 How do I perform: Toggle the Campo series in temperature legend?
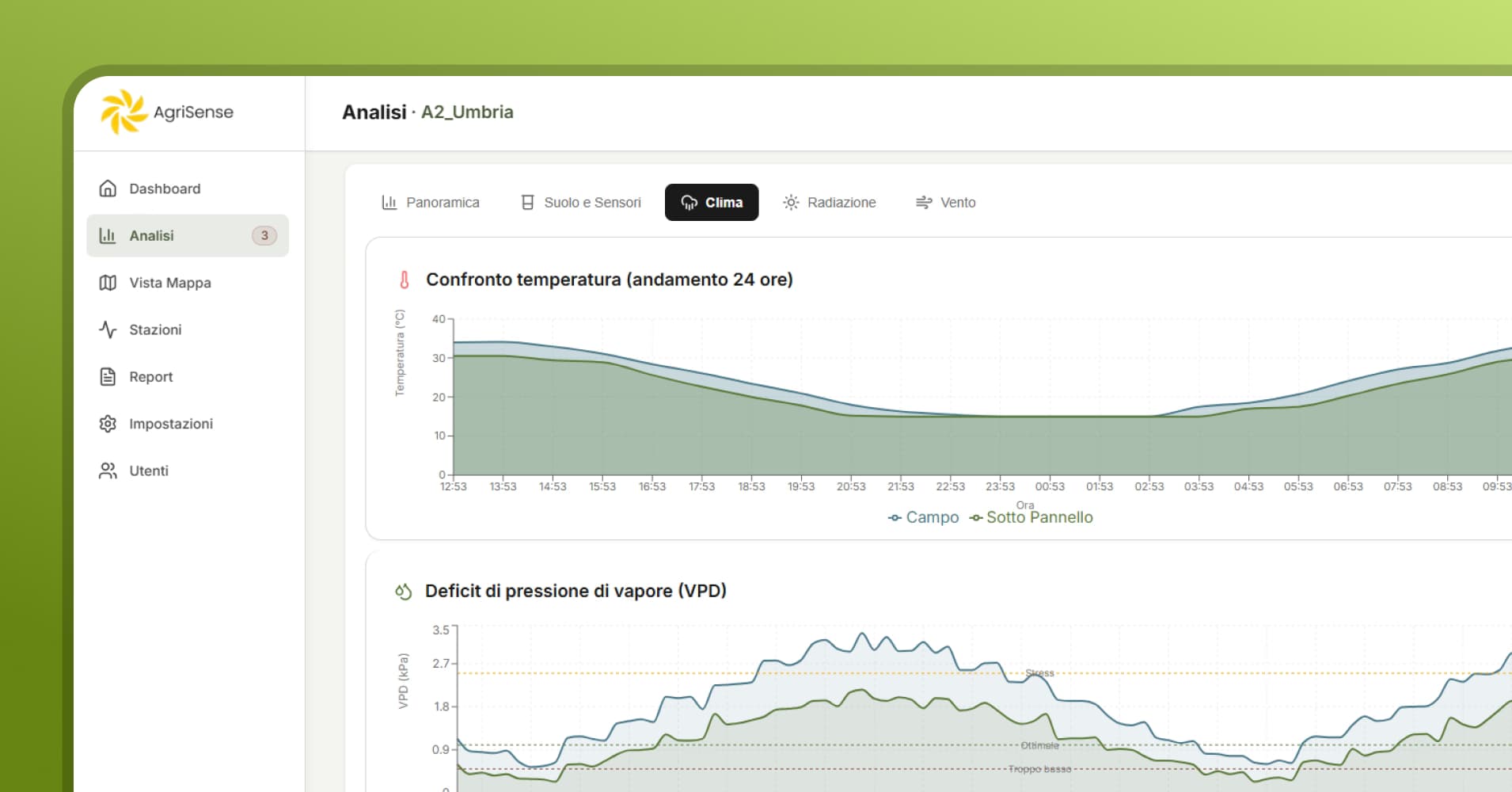923,517
